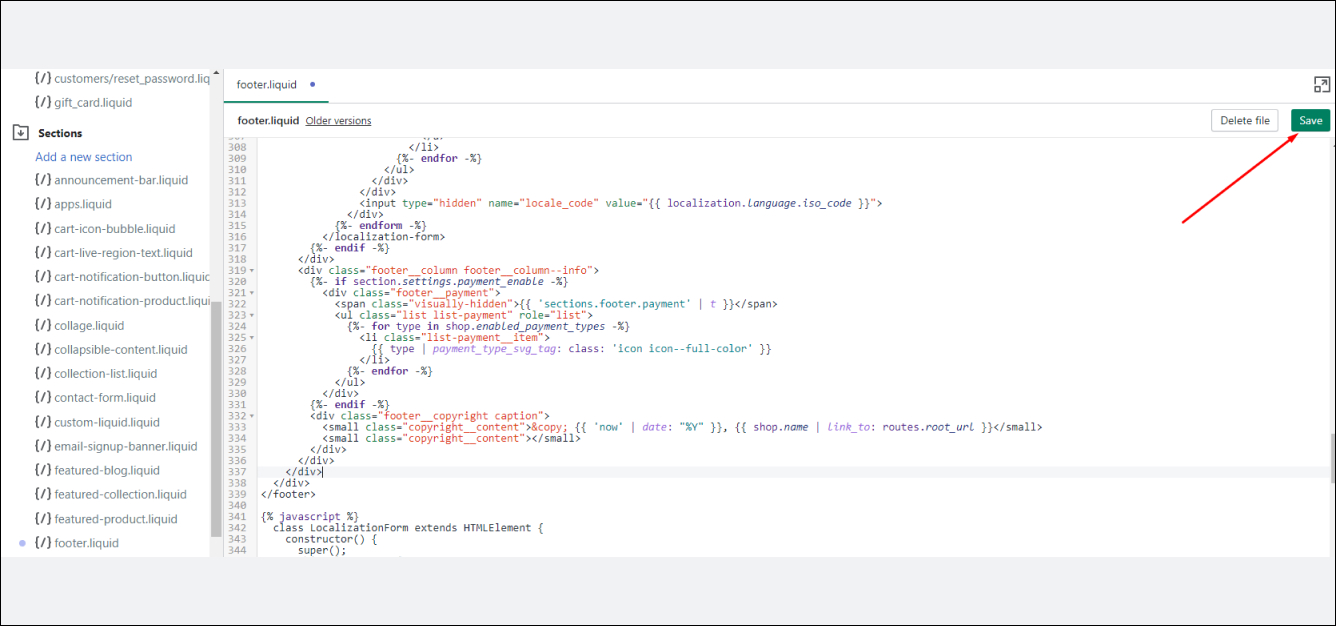Click the {% javascript %} line in code
The image size is (1336, 626).
point(310,517)
